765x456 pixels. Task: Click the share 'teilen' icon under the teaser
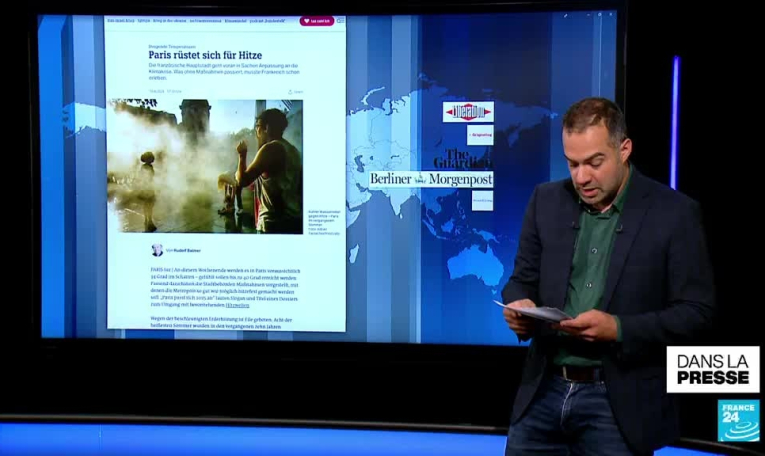[x=296, y=92]
